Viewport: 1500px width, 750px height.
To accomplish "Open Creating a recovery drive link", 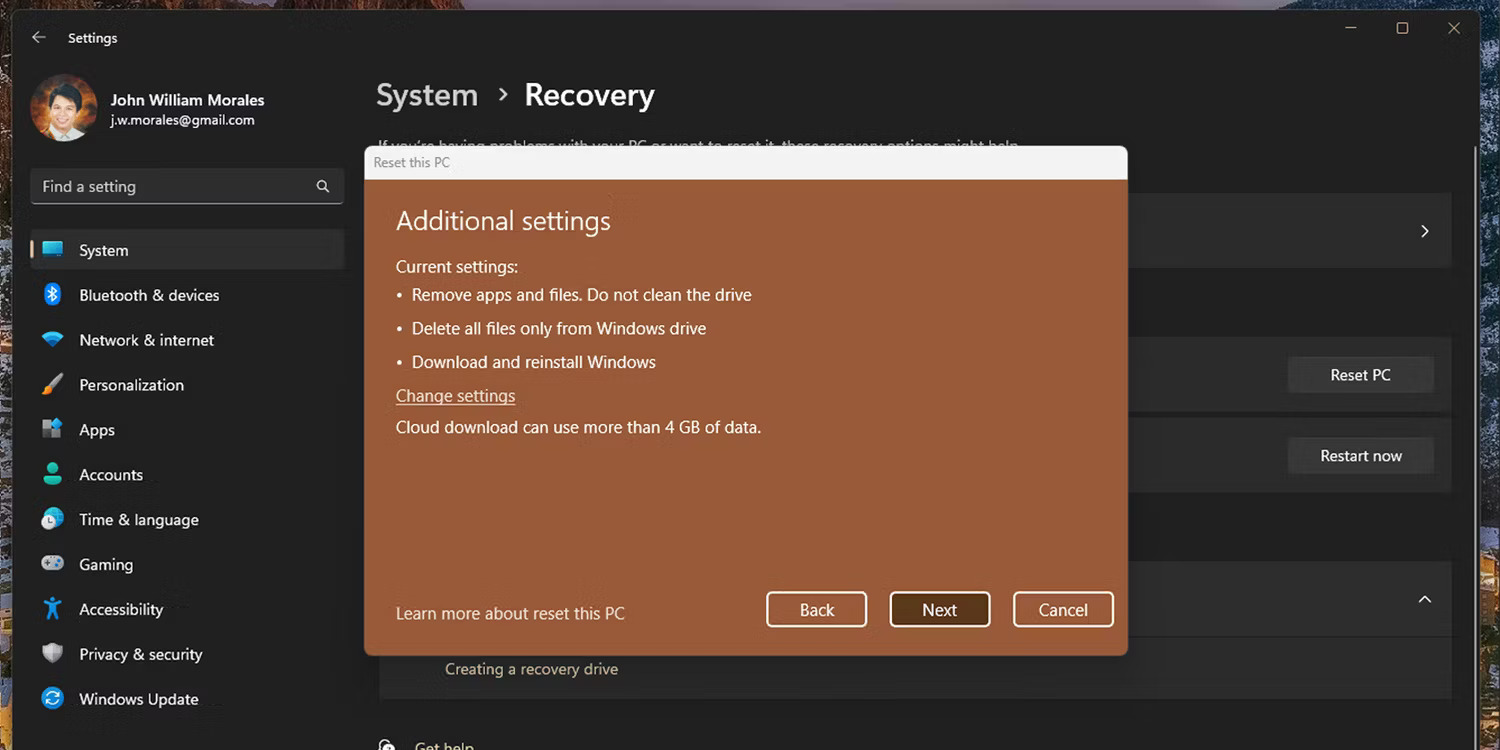I will point(531,669).
